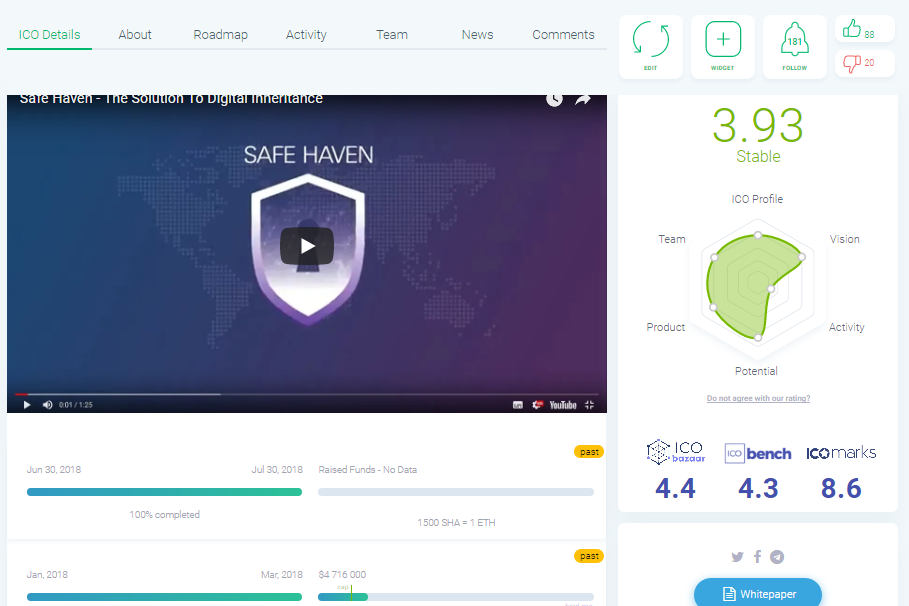Screen dimensions: 909x606
Task: Click the video title 'Safe Haven - The Solution'
Action: [171, 99]
